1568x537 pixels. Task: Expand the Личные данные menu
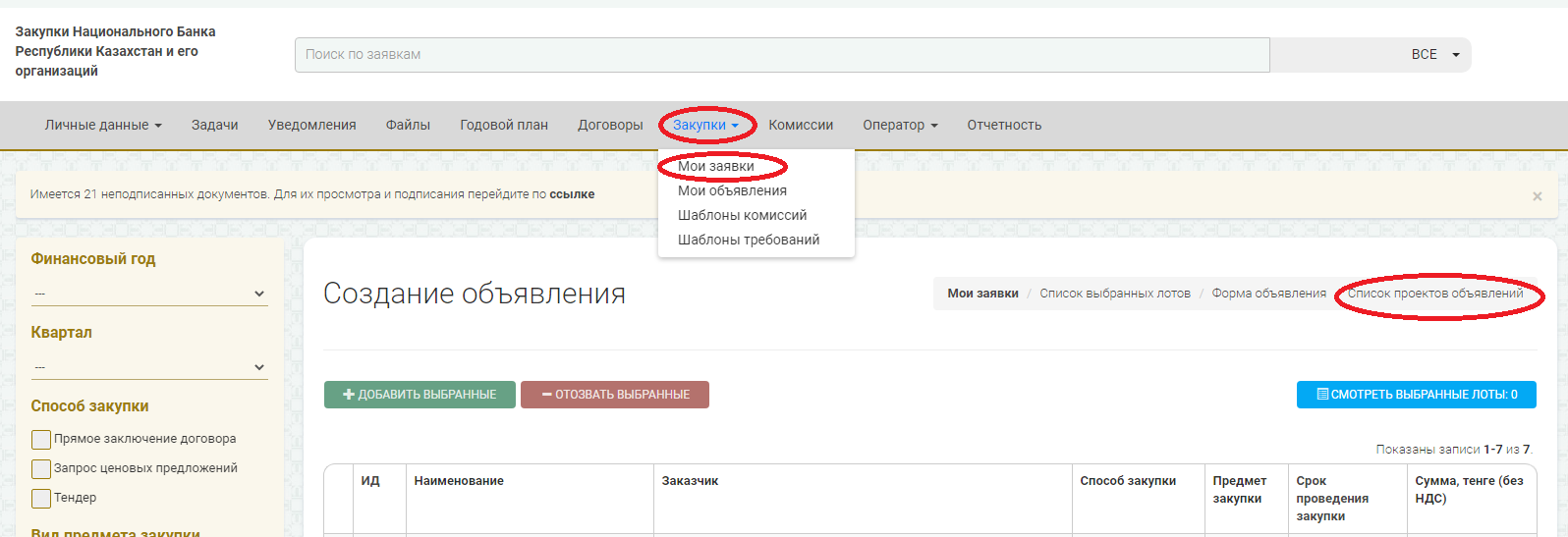[103, 125]
